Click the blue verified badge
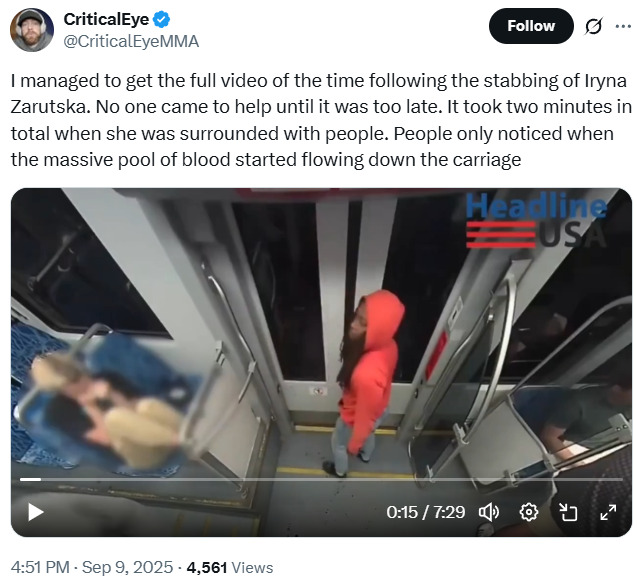The height and width of the screenshot is (582, 637). coord(161,19)
